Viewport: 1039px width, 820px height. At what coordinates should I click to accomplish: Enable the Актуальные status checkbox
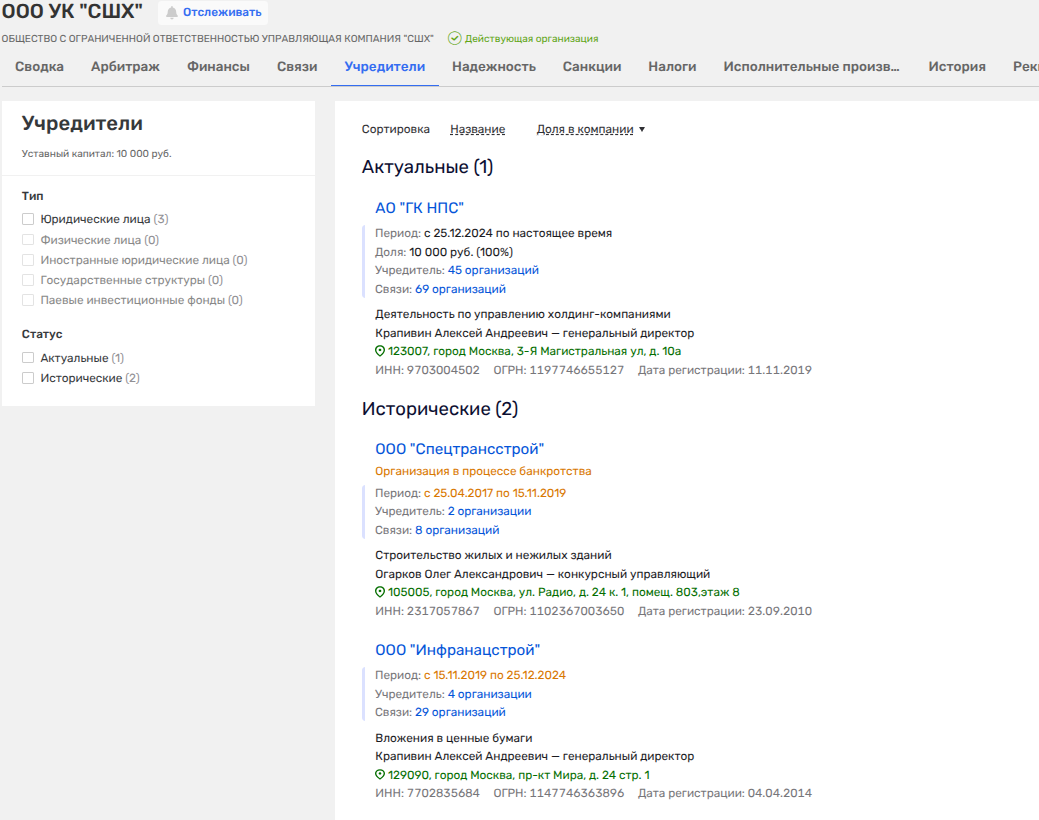[x=28, y=358]
